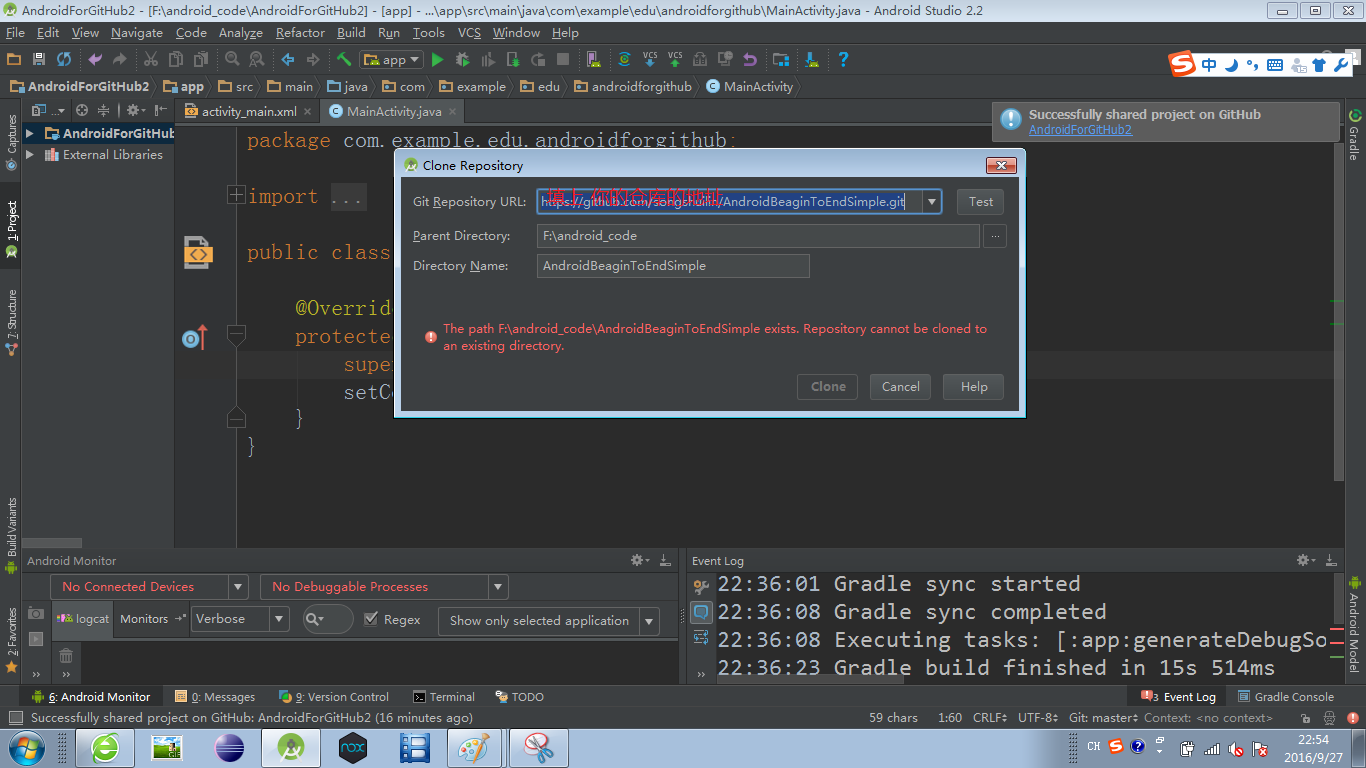Close the activity_main.xml tab
Image resolution: width=1366 pixels, height=768 pixels.
click(x=307, y=112)
